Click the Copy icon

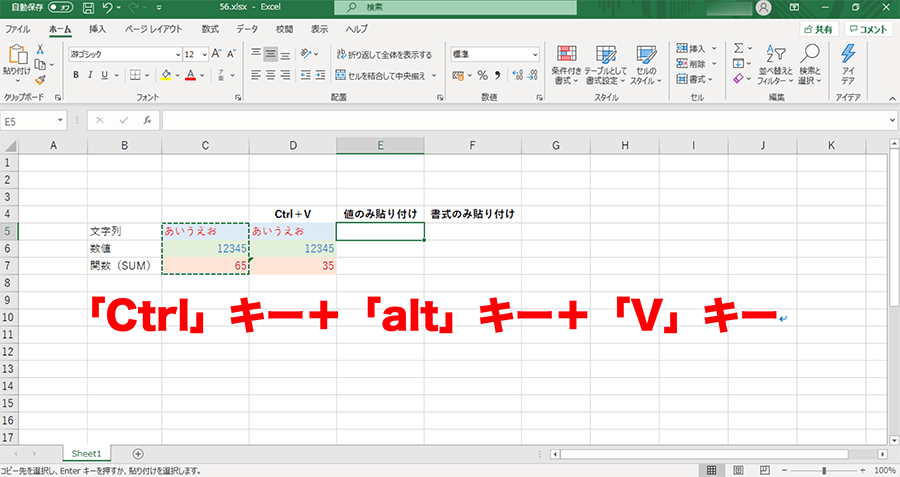tap(40, 64)
